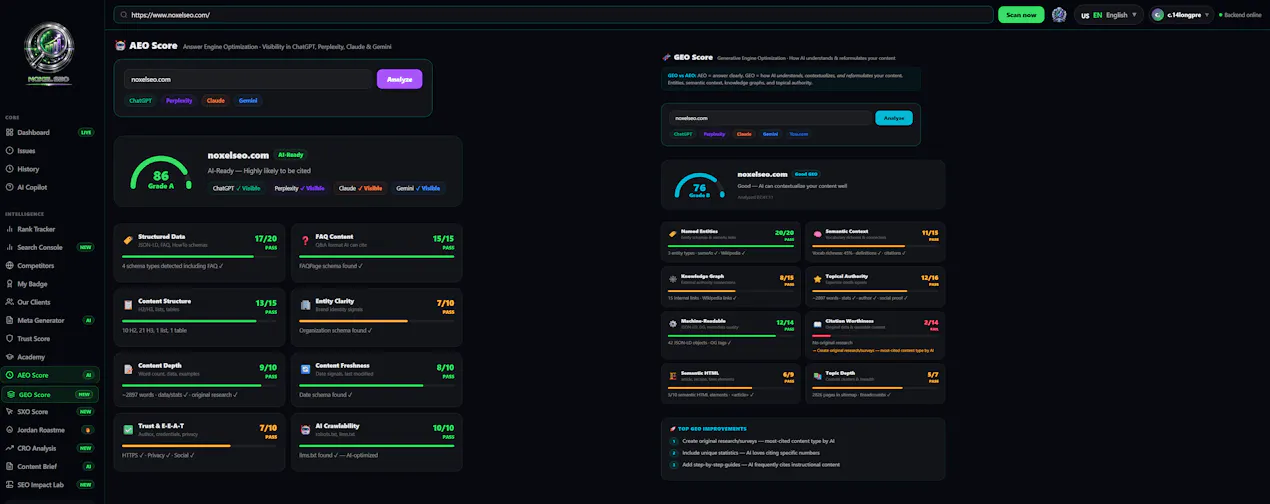Image resolution: width=1270 pixels, height=504 pixels.
Task: Click the Academy graduation cap icon
Action: point(10,357)
